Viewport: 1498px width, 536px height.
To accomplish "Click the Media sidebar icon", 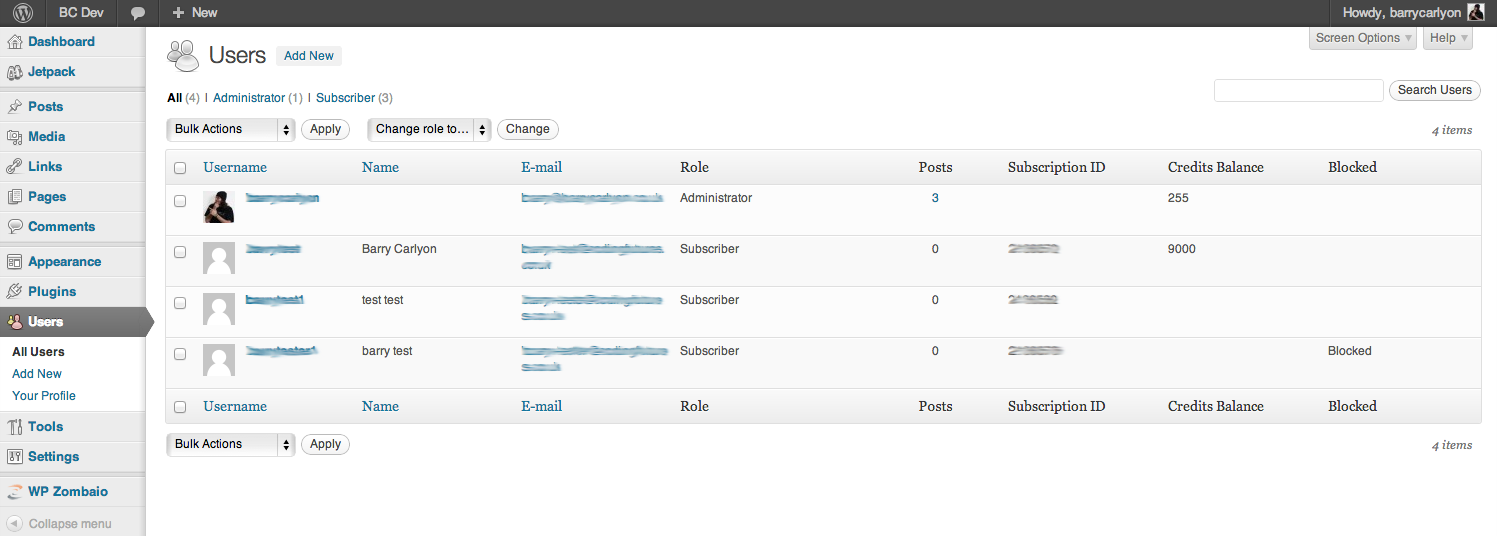I will [14, 137].
